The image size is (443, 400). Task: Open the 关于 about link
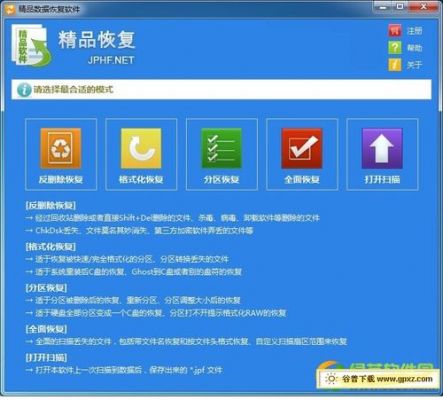pos(414,65)
